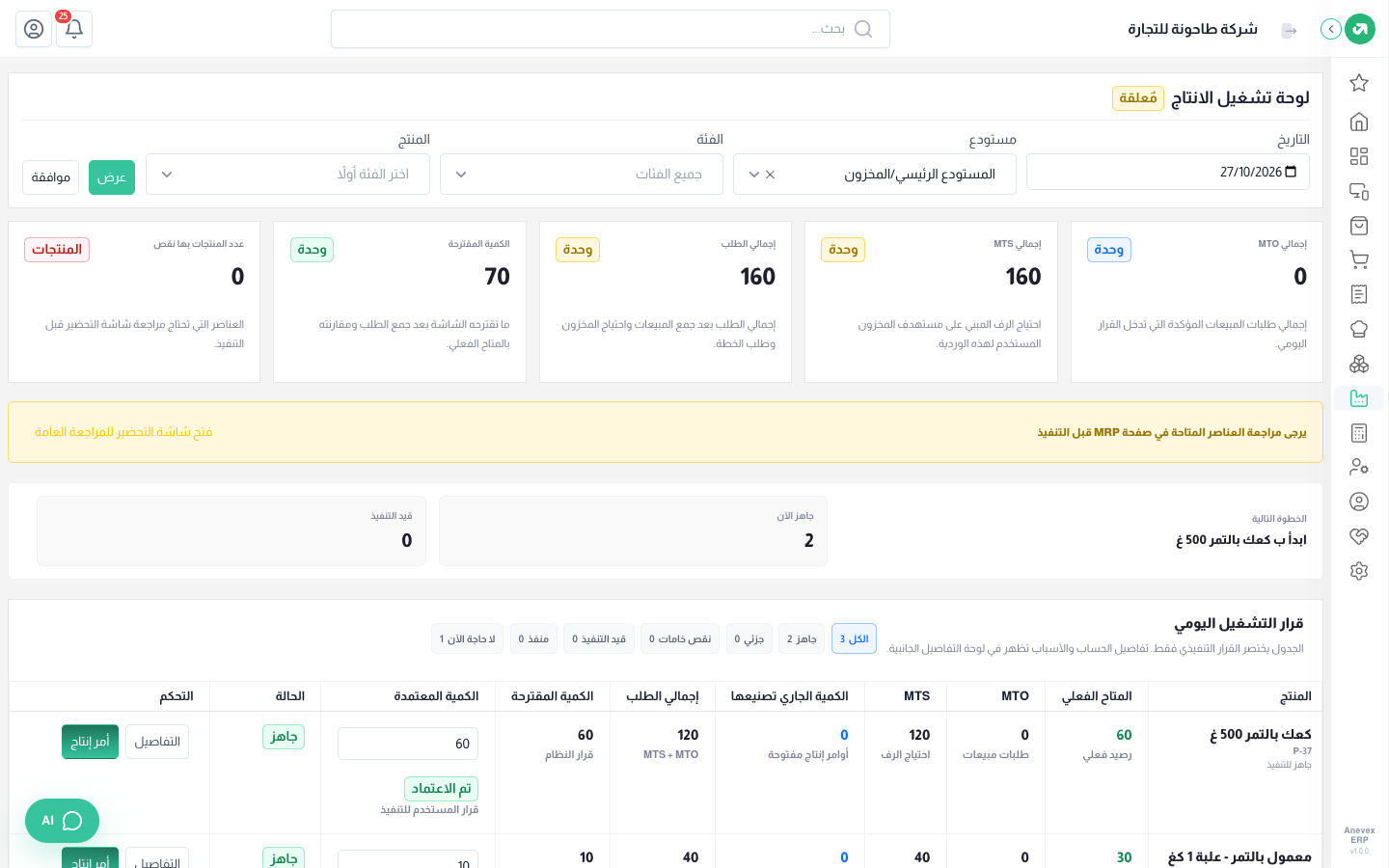Select the نقص خامات 0 filter tab
Viewport: 1389px width, 868px height.
tap(680, 638)
